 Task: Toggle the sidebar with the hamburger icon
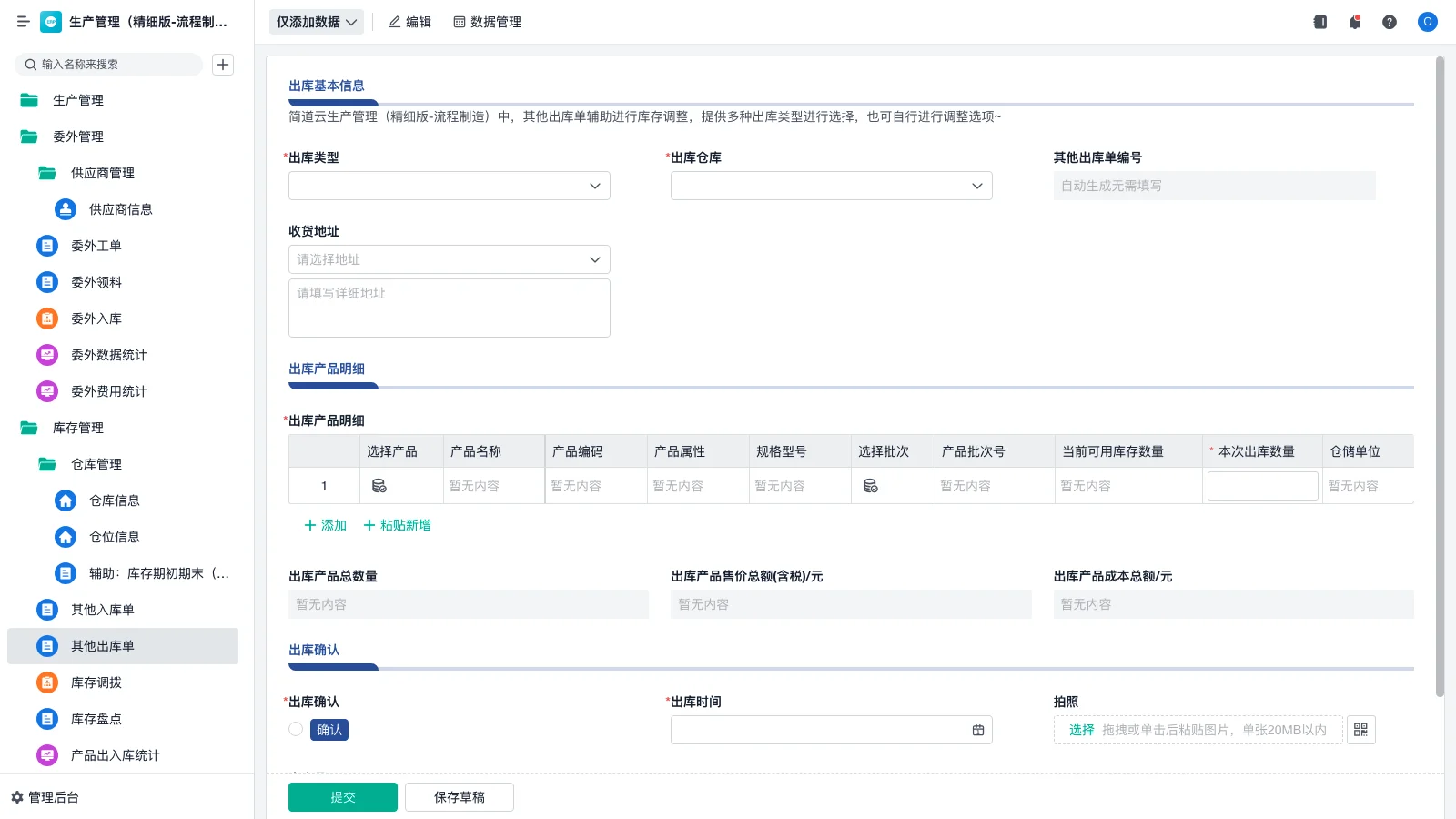(23, 22)
